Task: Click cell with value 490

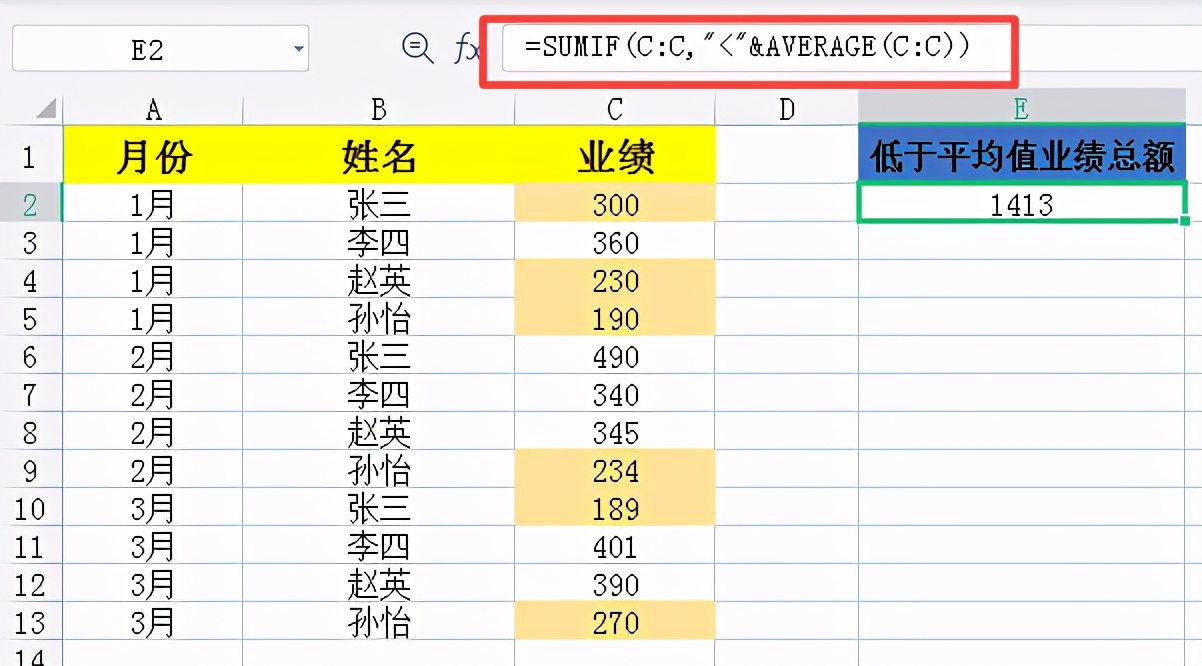Action: click(615, 356)
